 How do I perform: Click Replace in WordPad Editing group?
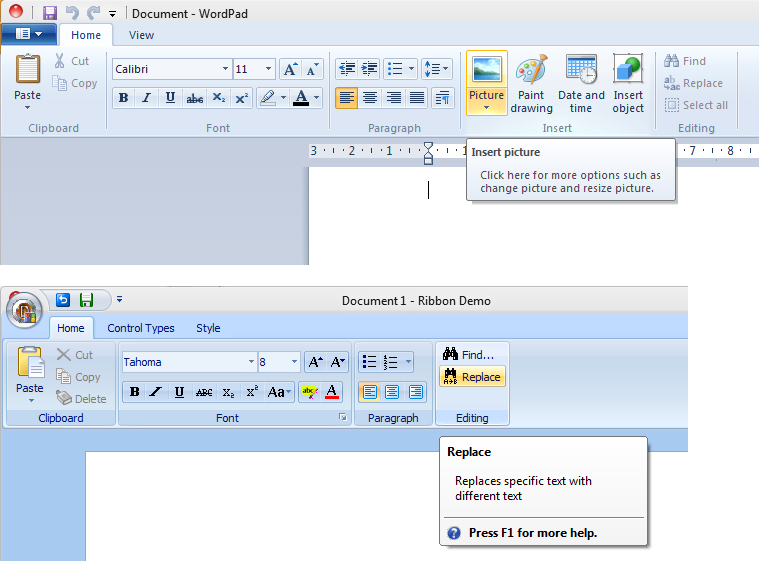693,83
